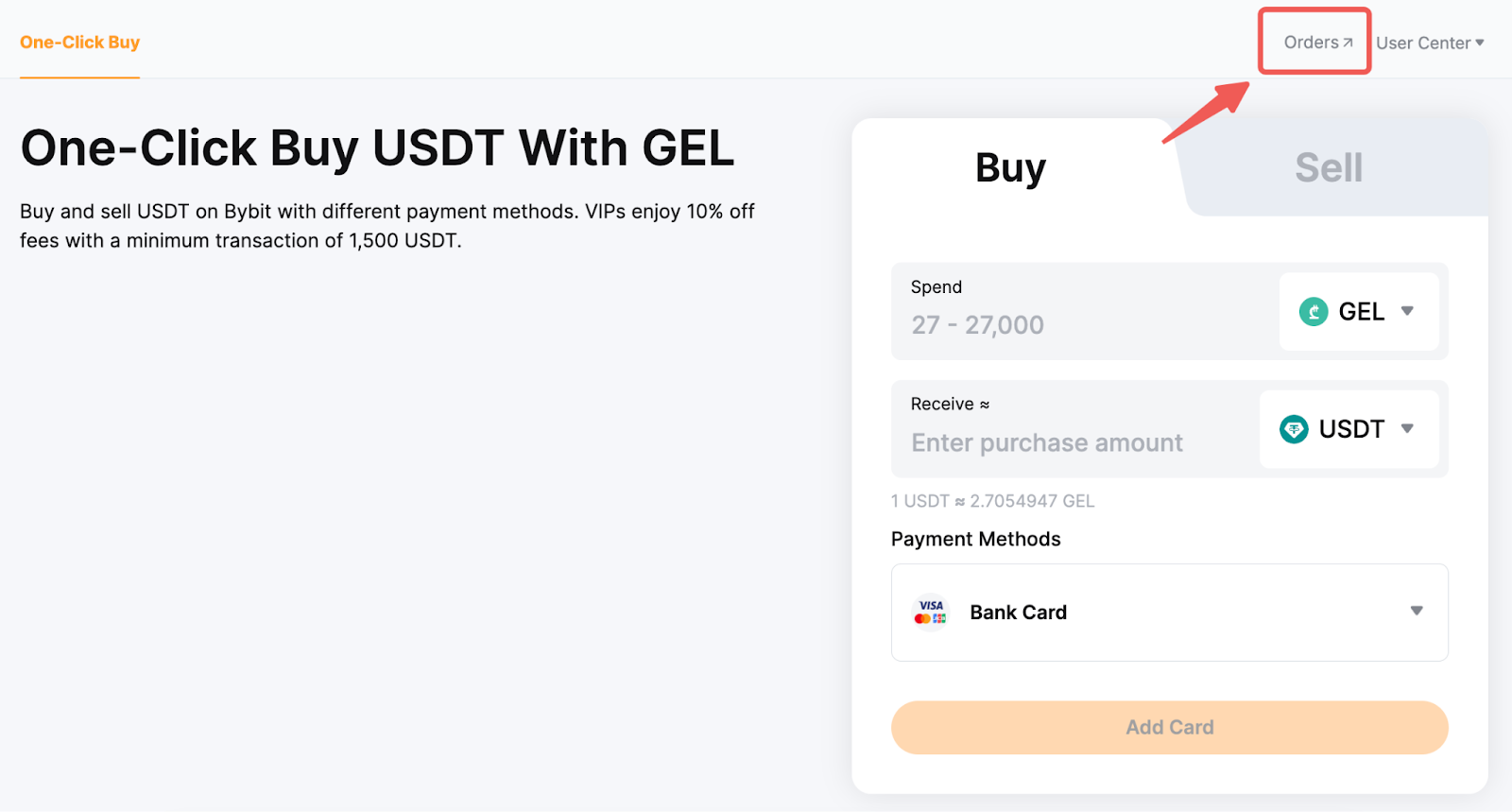Click the Spend amount input field
This screenshot has height=812, width=1512.
[1077, 325]
